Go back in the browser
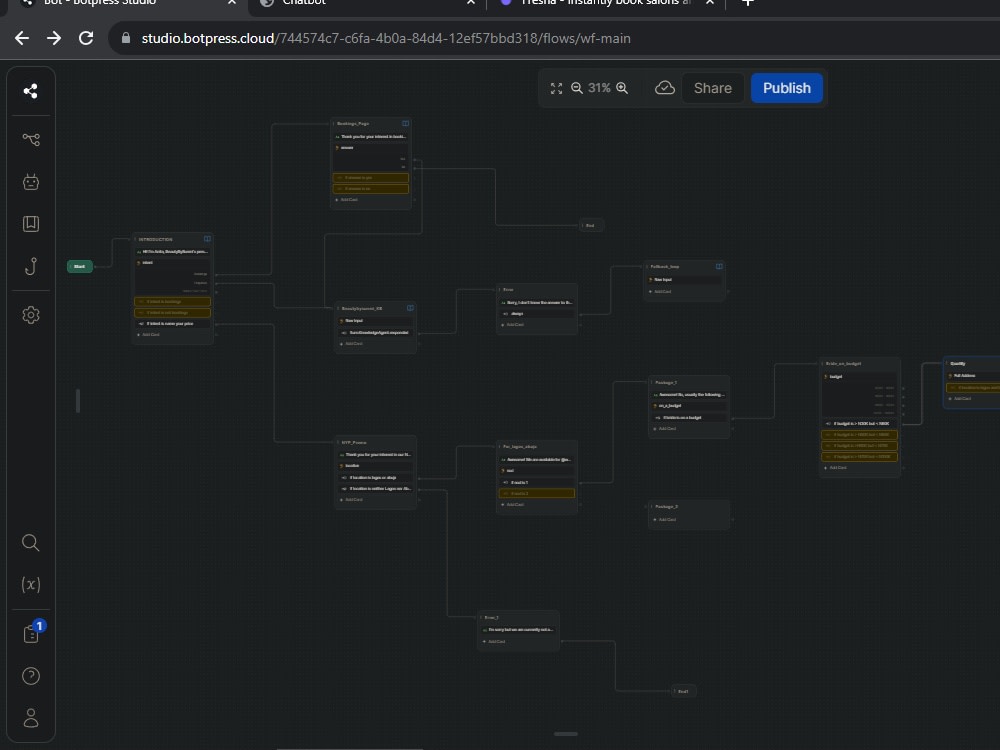Screen dimensions: 1000x750 click(x=22, y=38)
